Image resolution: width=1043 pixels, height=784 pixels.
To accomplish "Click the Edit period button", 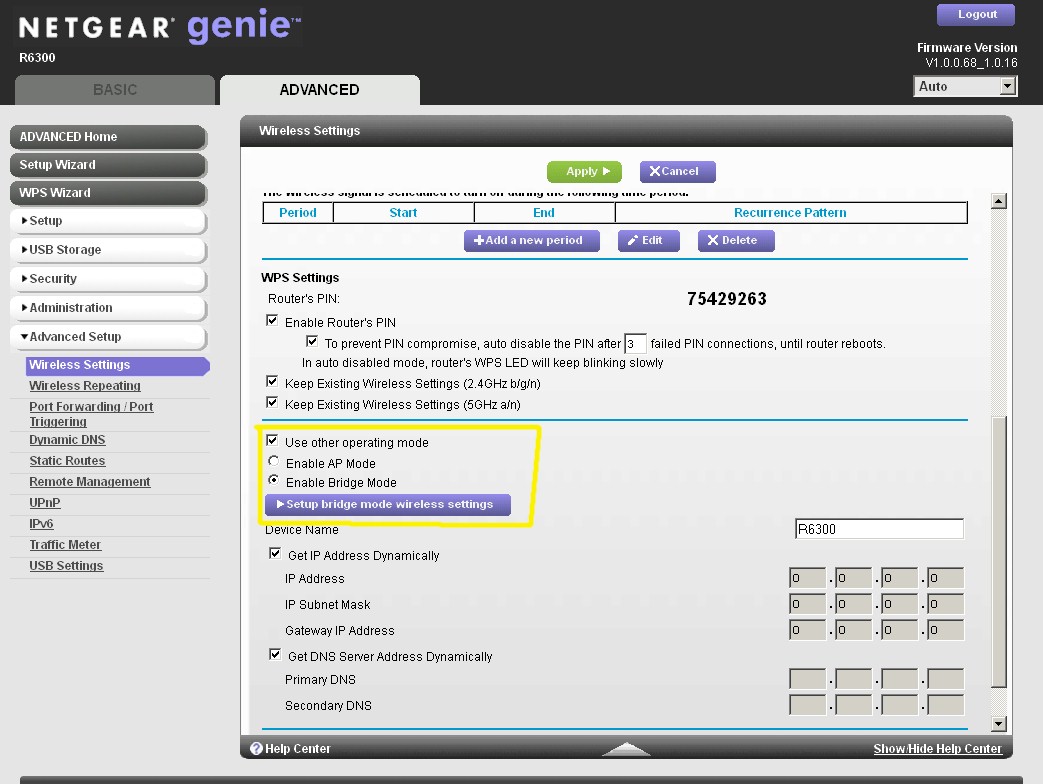I will pyautogui.click(x=649, y=241).
